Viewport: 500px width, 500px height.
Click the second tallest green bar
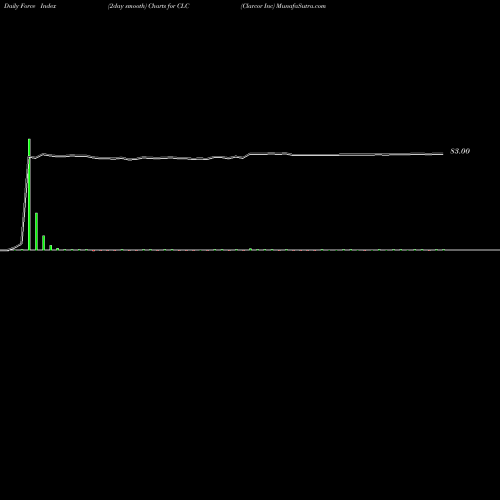36,231
